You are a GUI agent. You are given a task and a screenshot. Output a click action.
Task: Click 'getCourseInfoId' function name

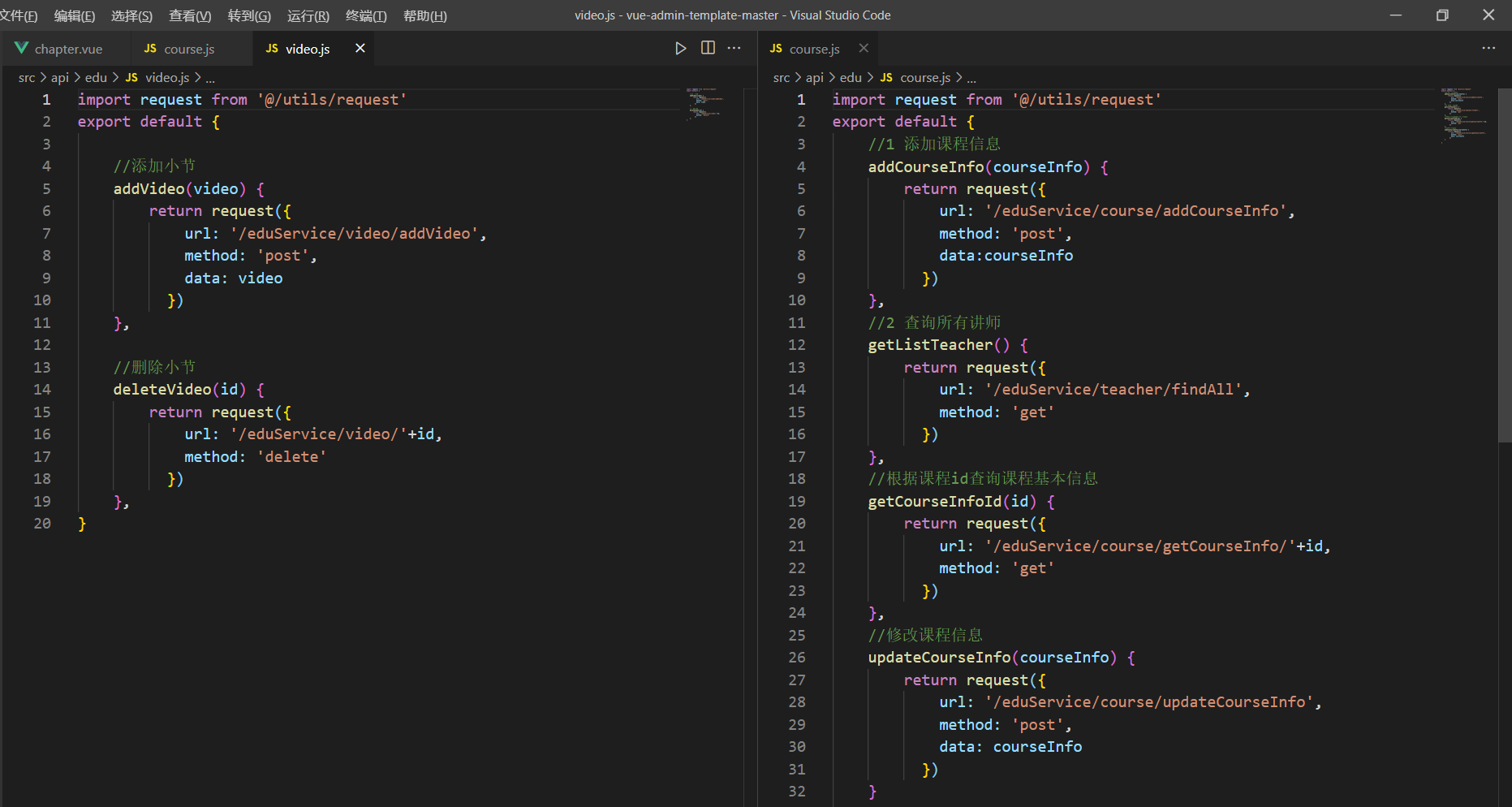tap(935, 501)
